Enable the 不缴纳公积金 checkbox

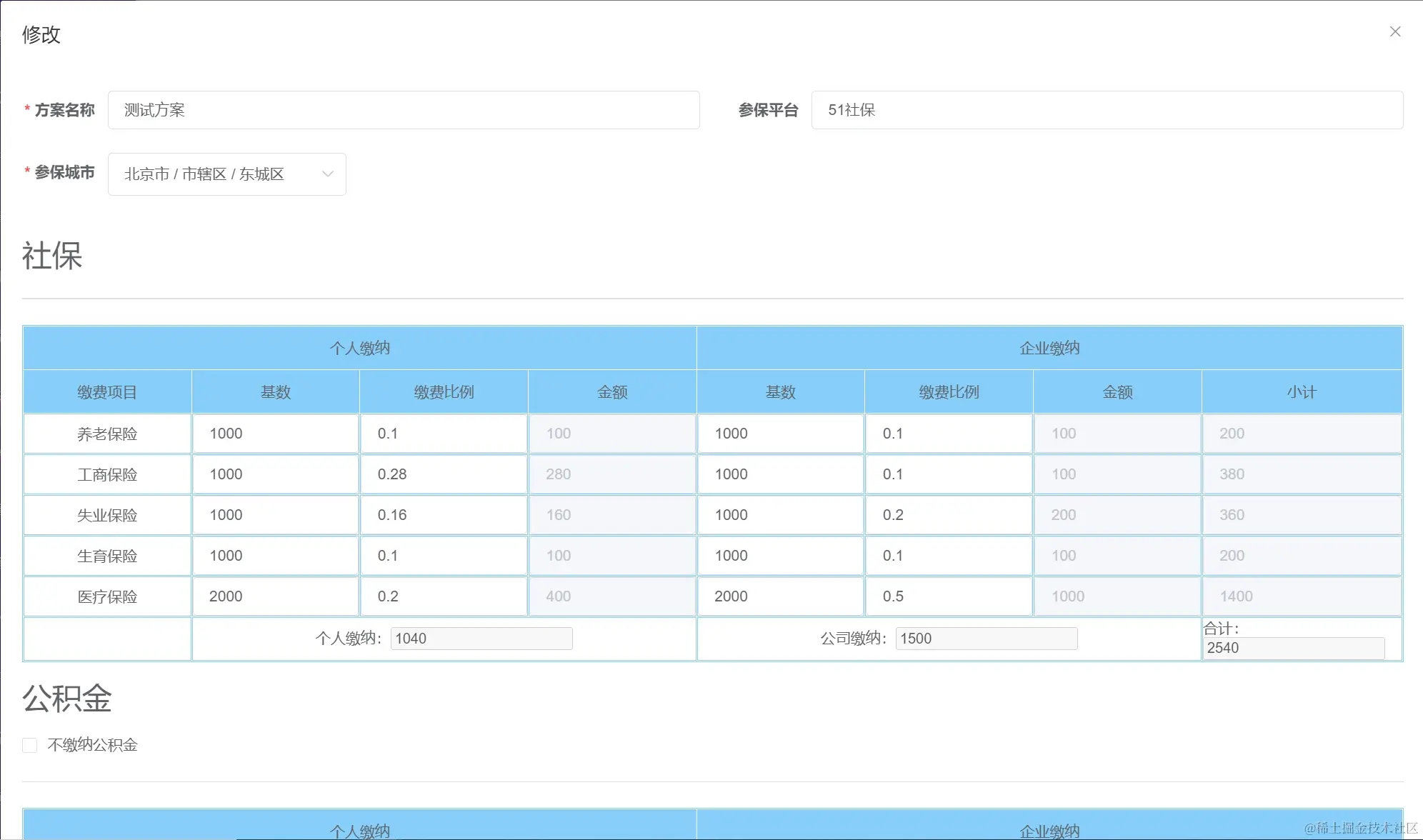[x=29, y=744]
